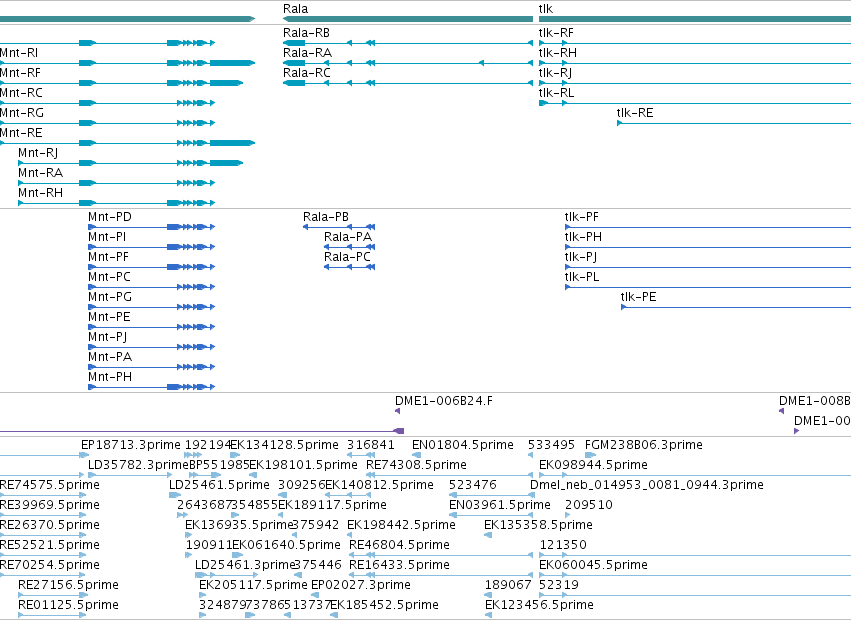Click EST label LD35782.3prime
Viewport: 851px width, 620px height.
click(x=138, y=465)
